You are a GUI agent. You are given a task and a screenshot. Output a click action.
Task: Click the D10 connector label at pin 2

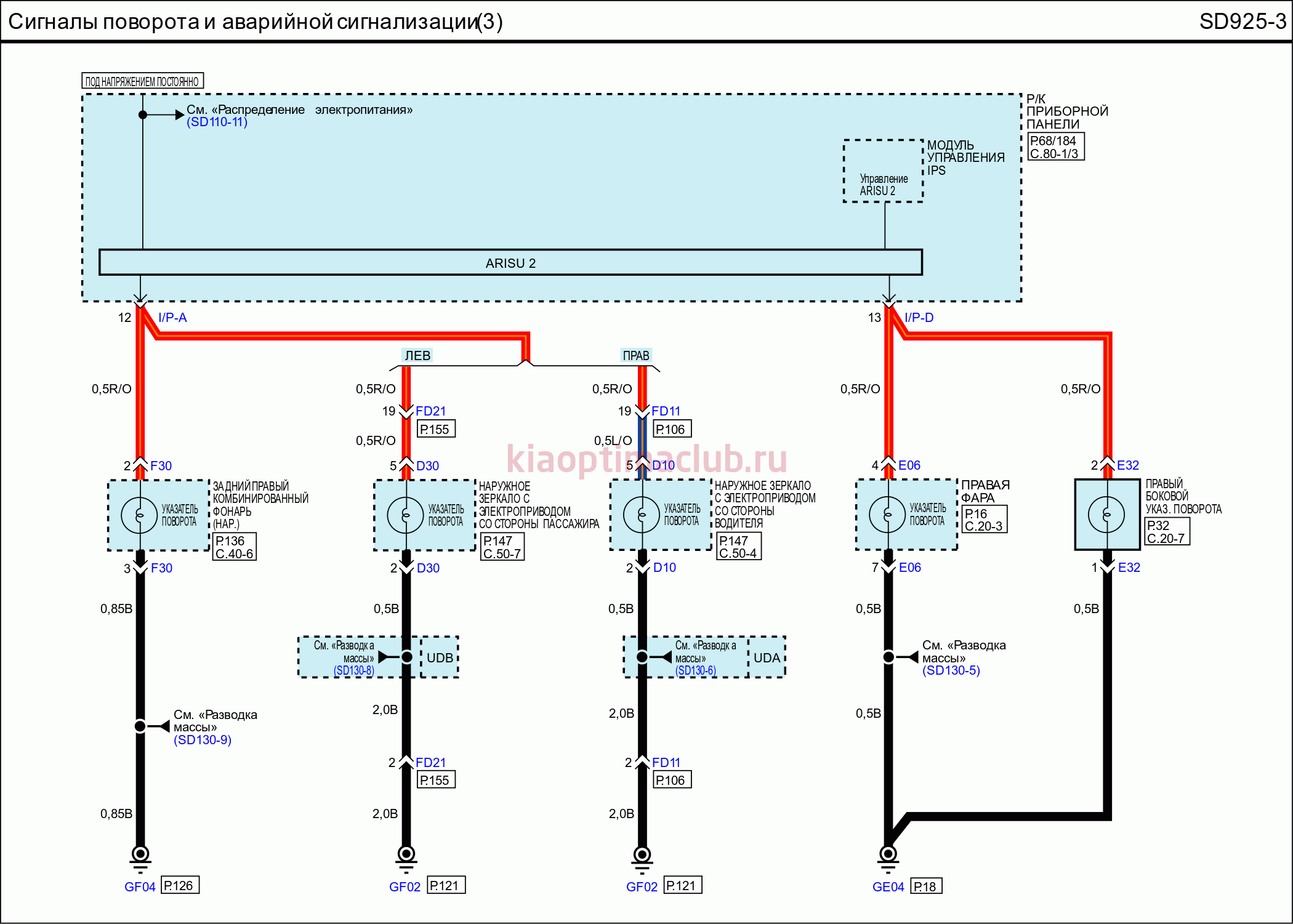(x=665, y=568)
